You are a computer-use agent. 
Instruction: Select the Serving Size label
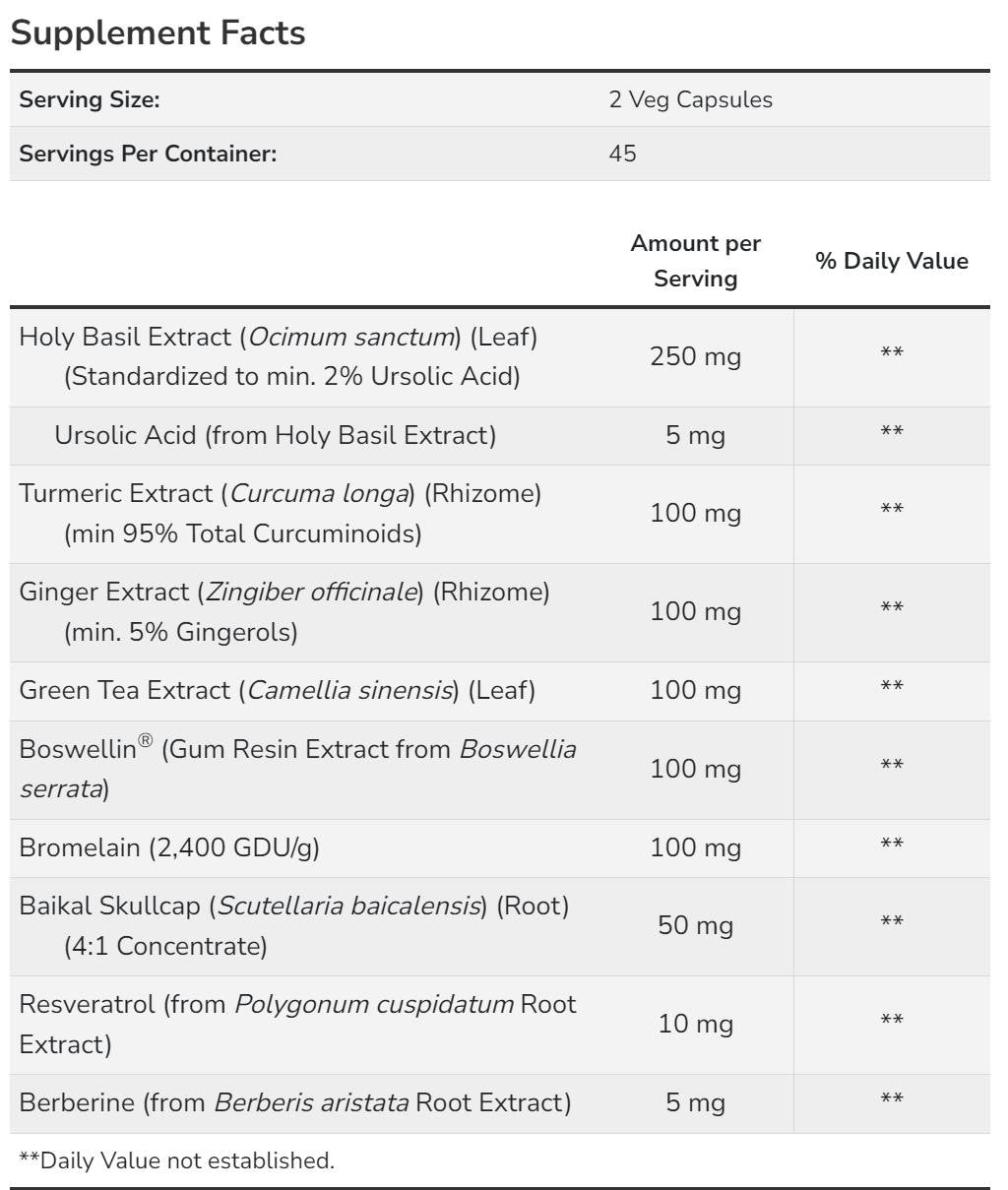(x=90, y=99)
